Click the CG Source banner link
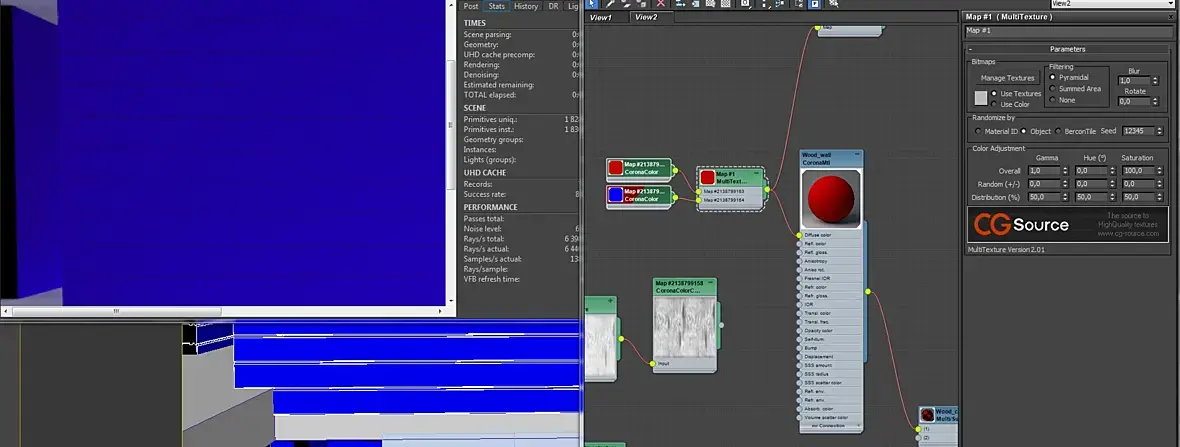The width and height of the screenshot is (1180, 447). (1067, 223)
